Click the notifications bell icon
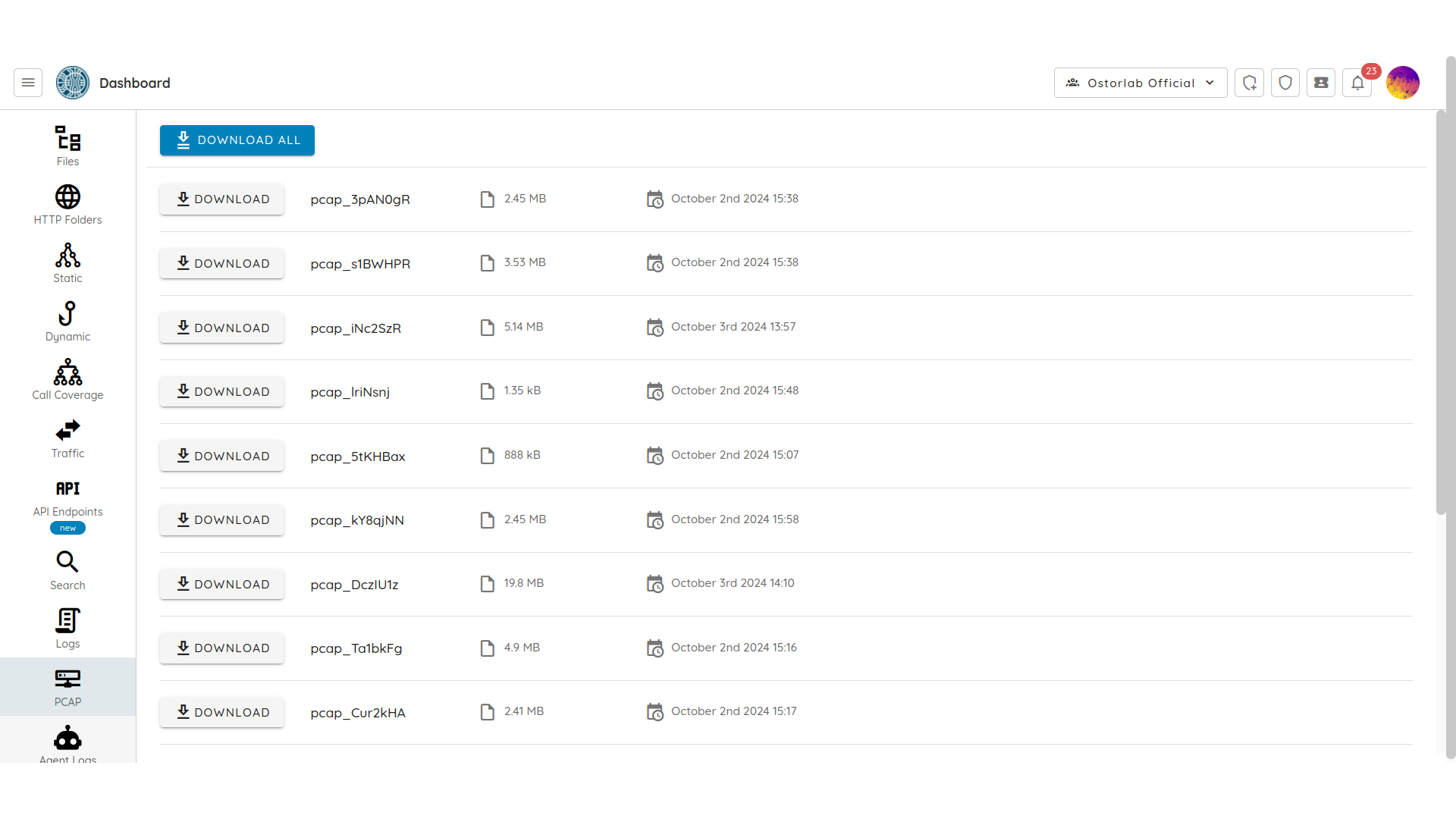 coord(1357,83)
